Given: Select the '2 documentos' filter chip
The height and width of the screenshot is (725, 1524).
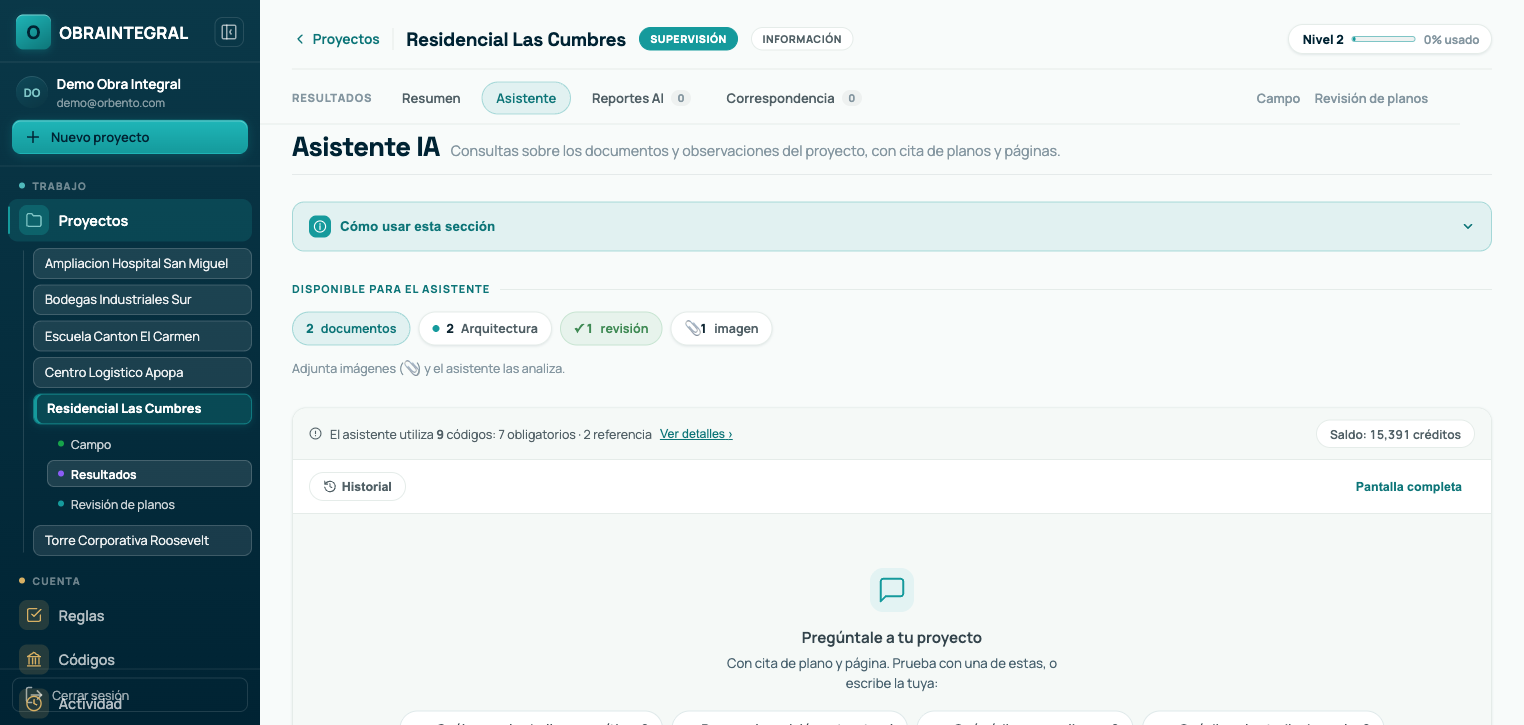Looking at the screenshot, I should pos(351,328).
